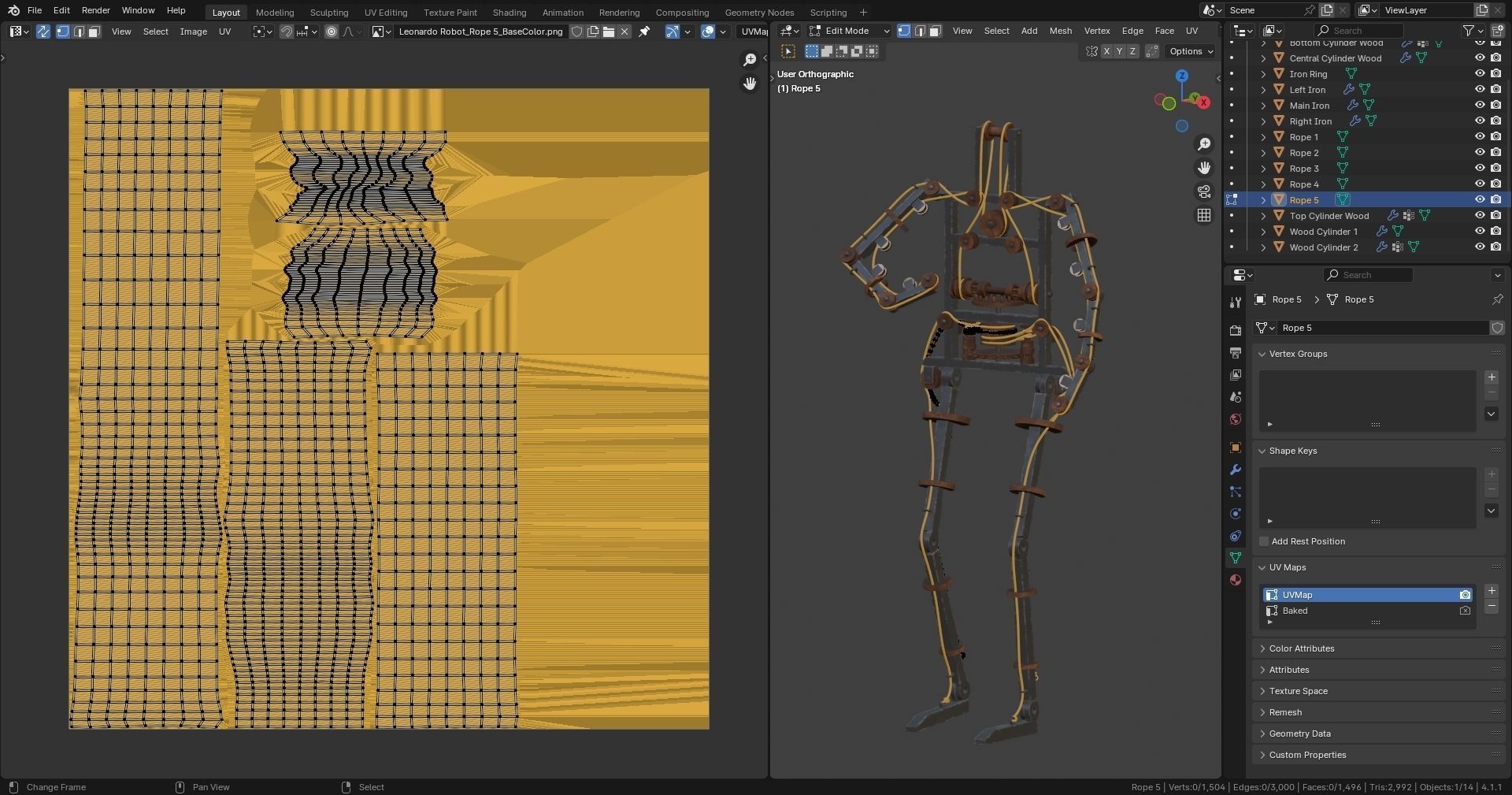Screen dimensions: 1512x795
Task: Open the Scene properties tab
Action: [x=1235, y=396]
